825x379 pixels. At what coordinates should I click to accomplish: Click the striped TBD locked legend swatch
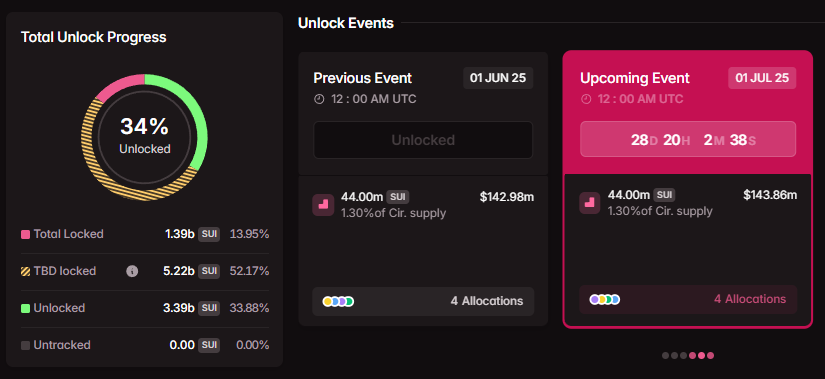tap(25, 272)
